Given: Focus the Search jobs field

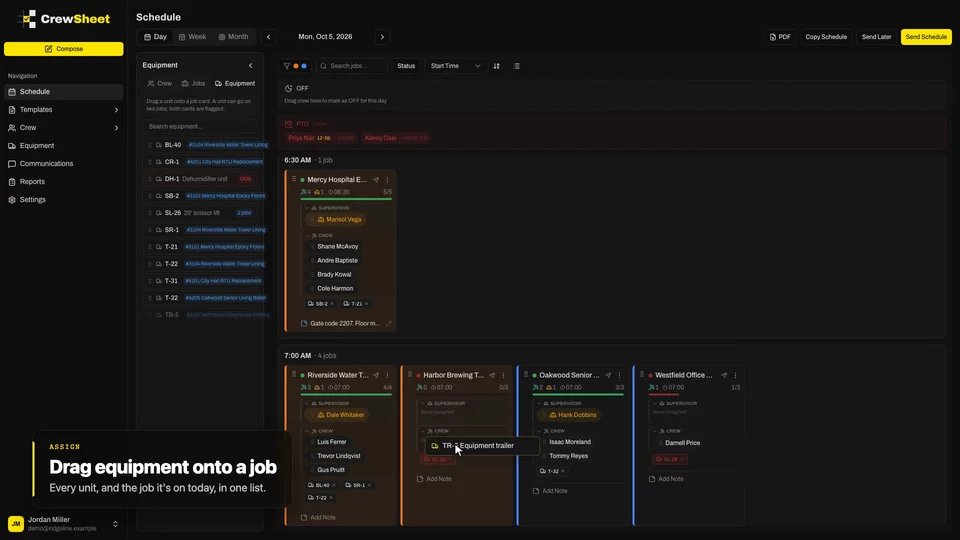Looking at the screenshot, I should pyautogui.click(x=352, y=66).
